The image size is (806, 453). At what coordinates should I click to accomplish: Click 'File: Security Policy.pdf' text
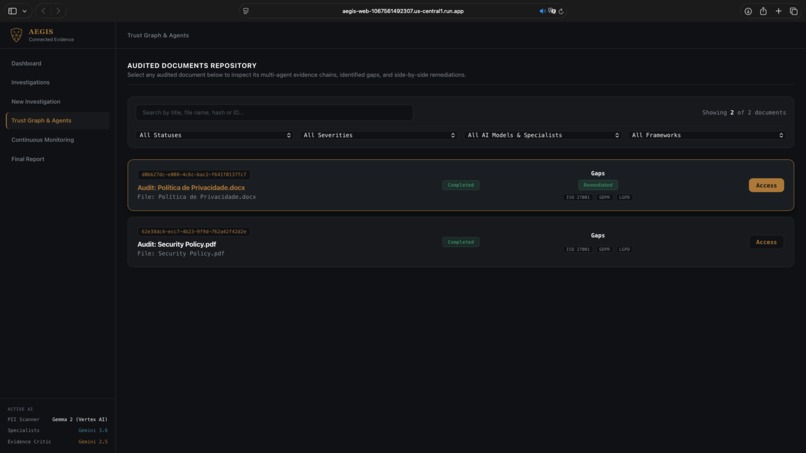tap(180, 253)
